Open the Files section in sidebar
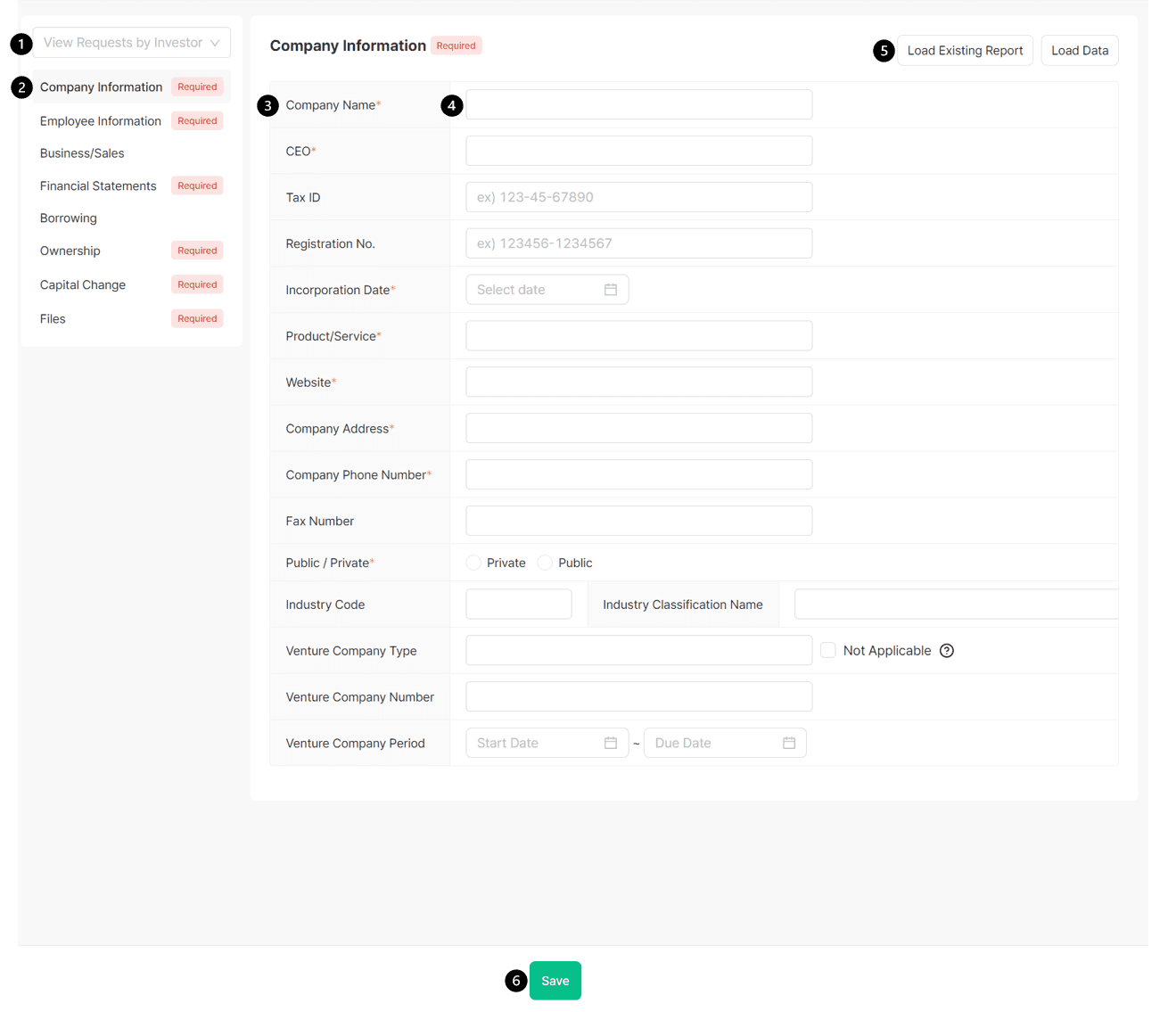 point(53,318)
